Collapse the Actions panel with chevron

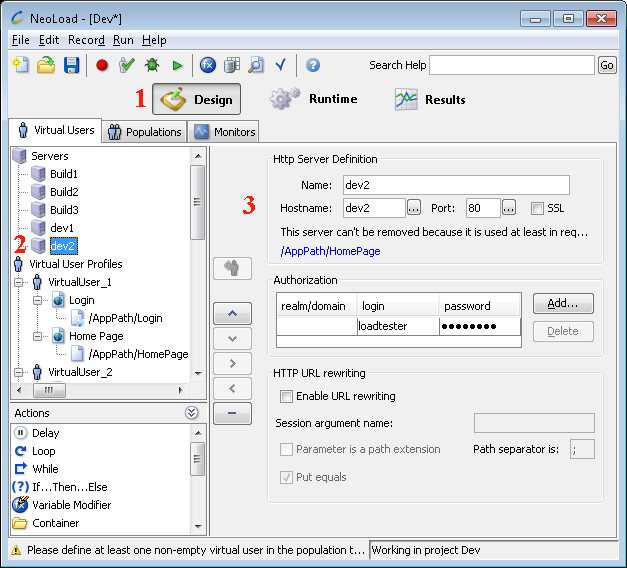(x=191, y=413)
